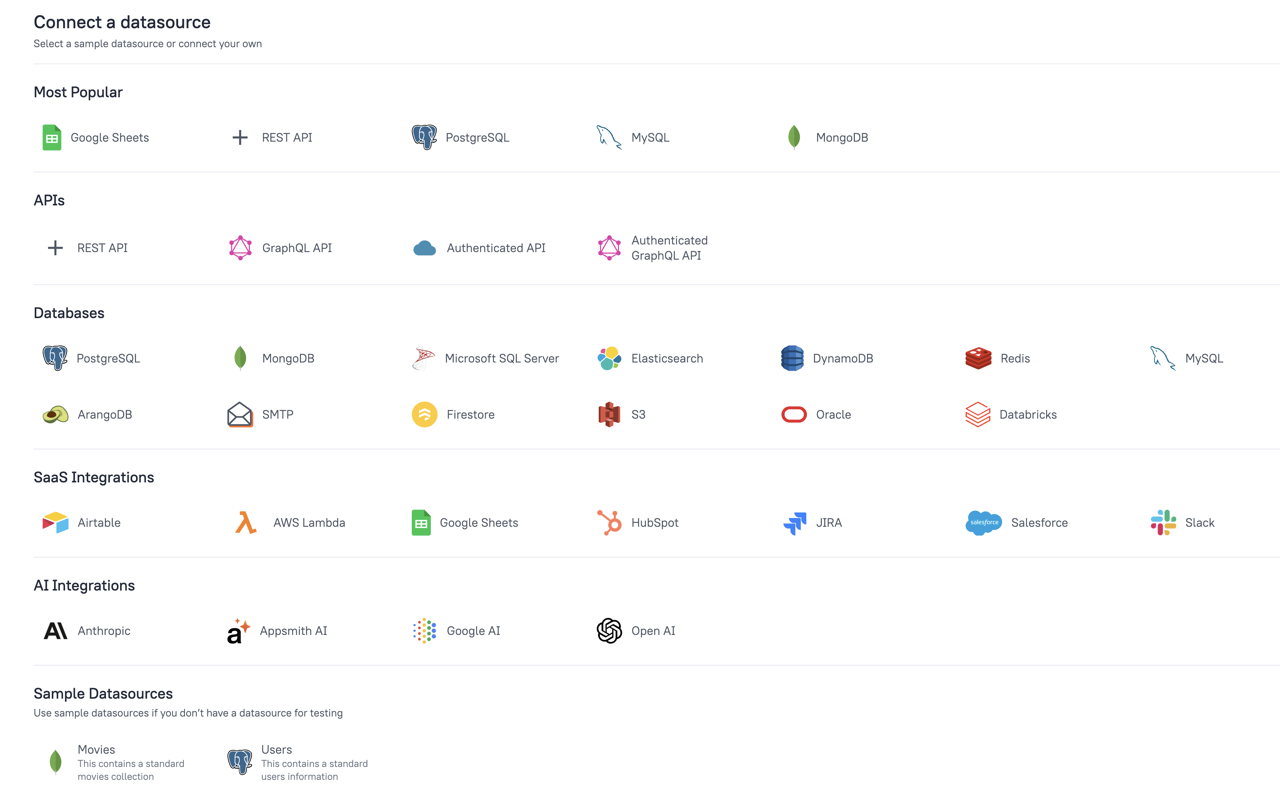Open the HubSpot integration
This screenshot has width=1280, height=800.
point(638,523)
